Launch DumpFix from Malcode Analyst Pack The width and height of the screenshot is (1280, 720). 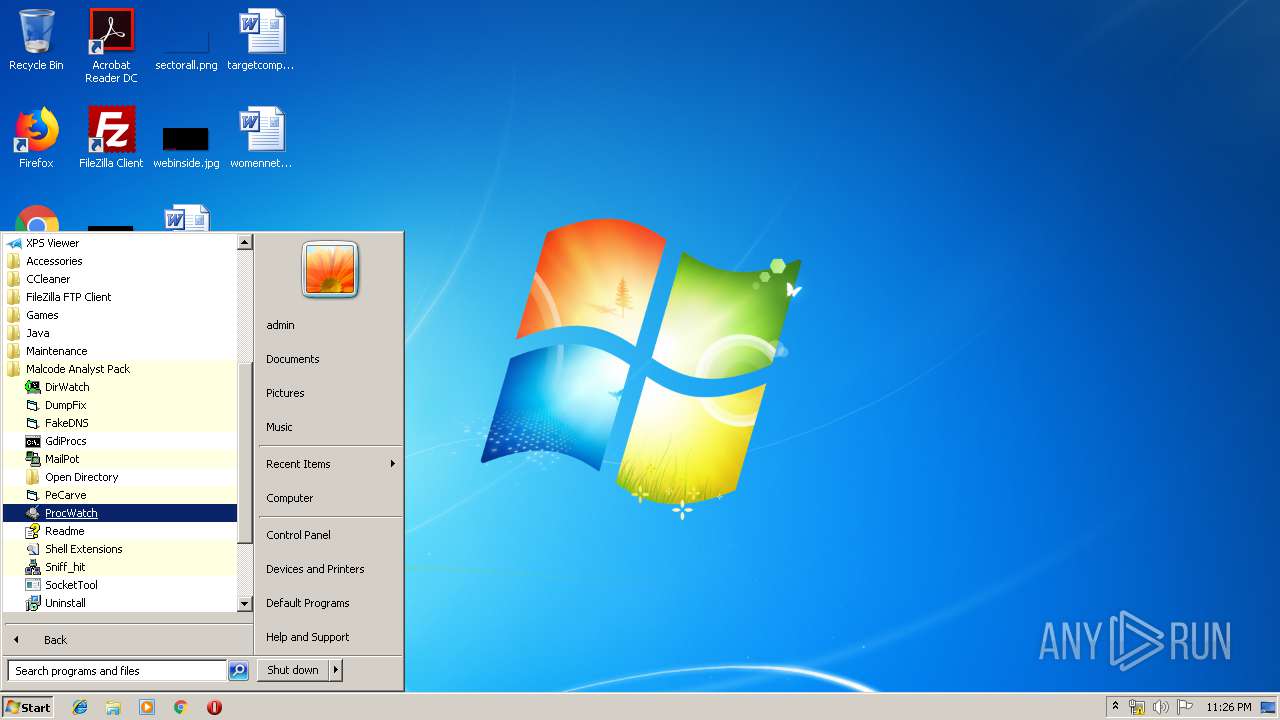(x=120, y=405)
